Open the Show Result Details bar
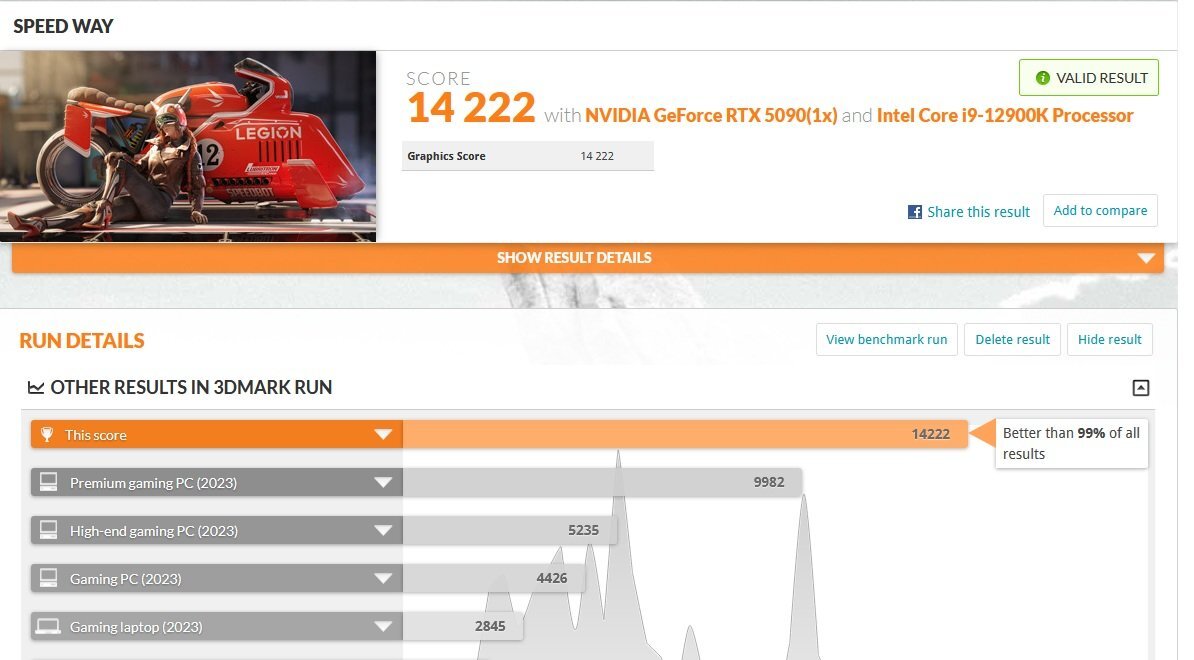The image size is (1194, 660). click(588, 258)
